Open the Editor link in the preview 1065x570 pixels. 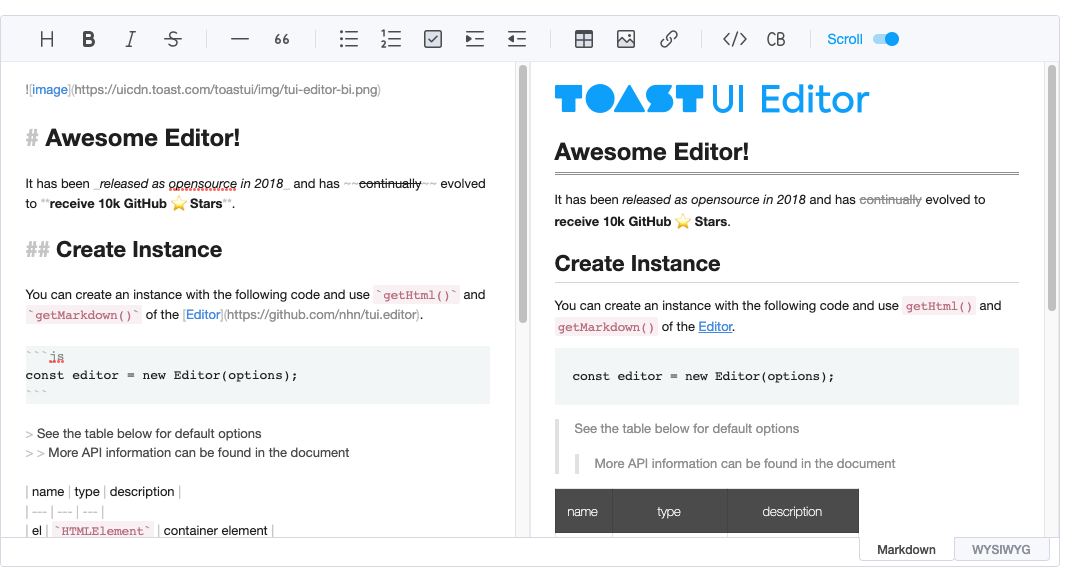(x=715, y=327)
